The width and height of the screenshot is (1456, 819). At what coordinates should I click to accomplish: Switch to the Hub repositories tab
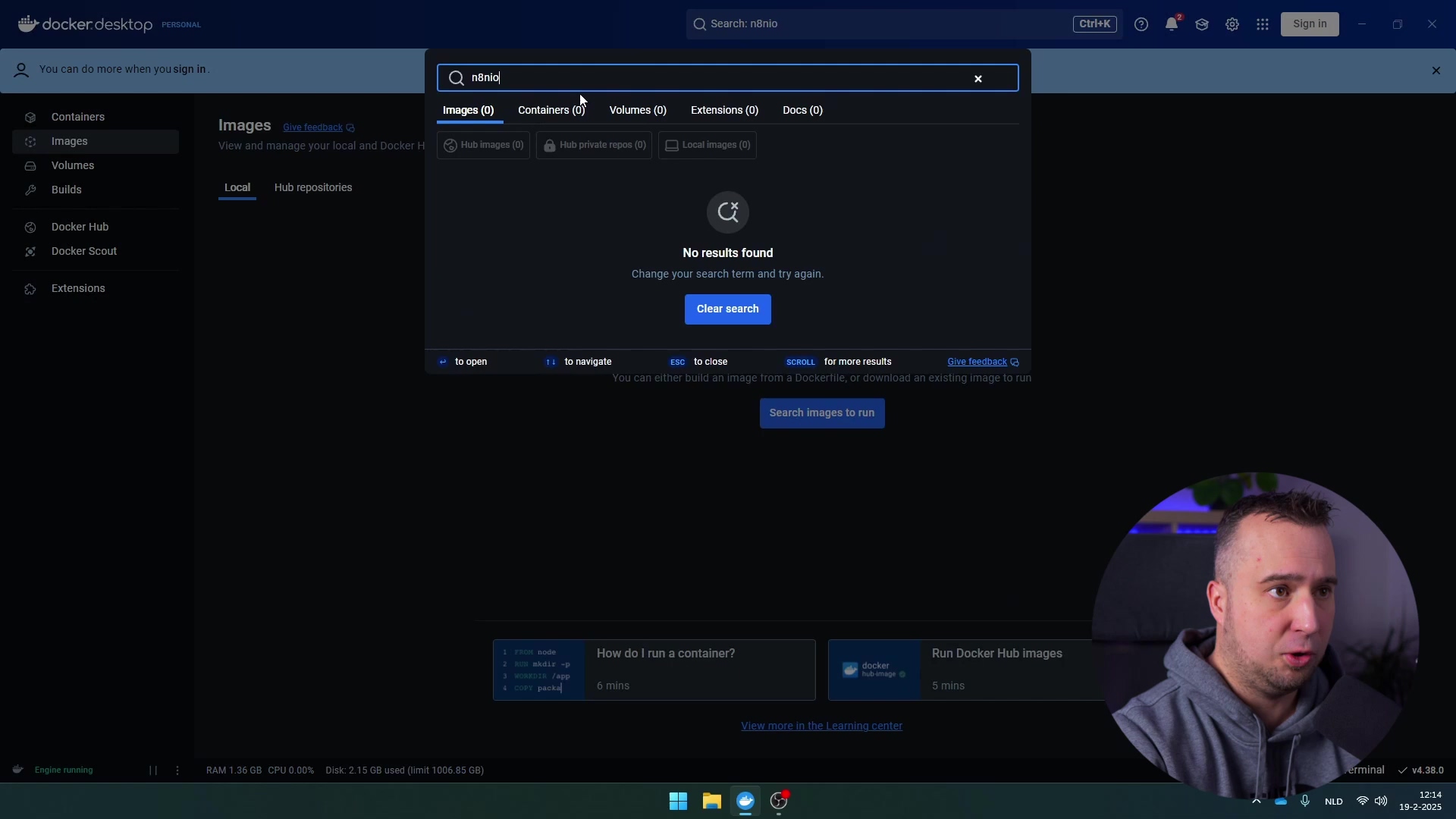click(313, 187)
